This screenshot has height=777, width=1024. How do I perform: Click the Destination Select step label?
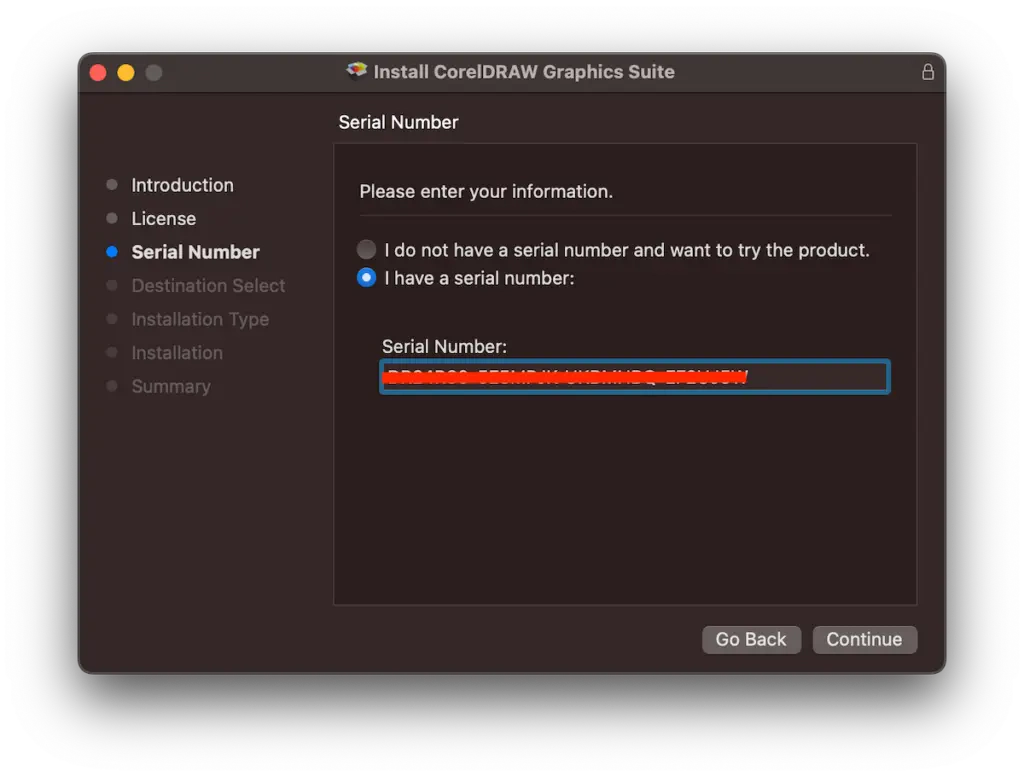click(x=208, y=286)
